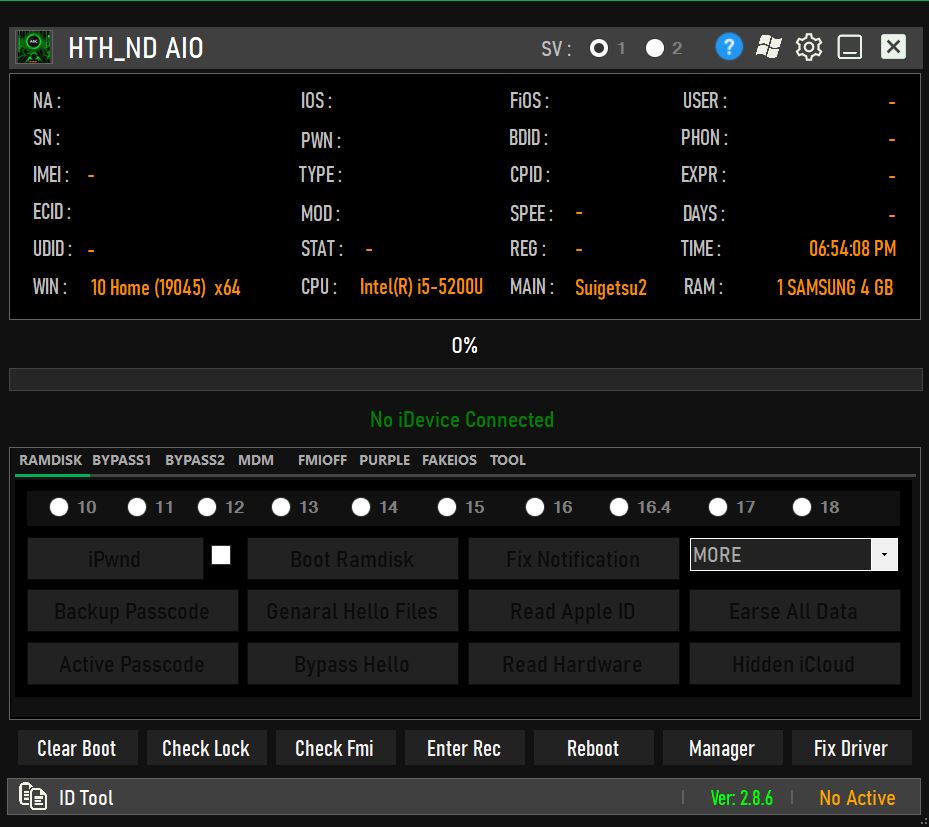
Task: Click the Windows flag icon in title bar
Action: click(768, 47)
